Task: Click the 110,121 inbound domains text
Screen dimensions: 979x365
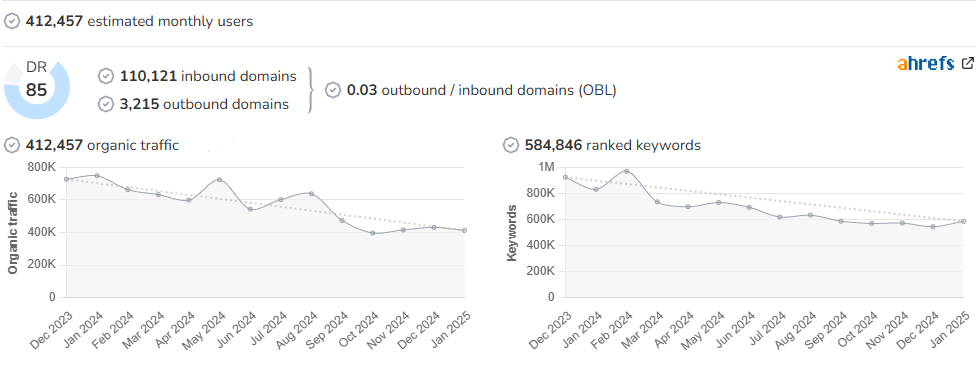Action: [x=208, y=76]
